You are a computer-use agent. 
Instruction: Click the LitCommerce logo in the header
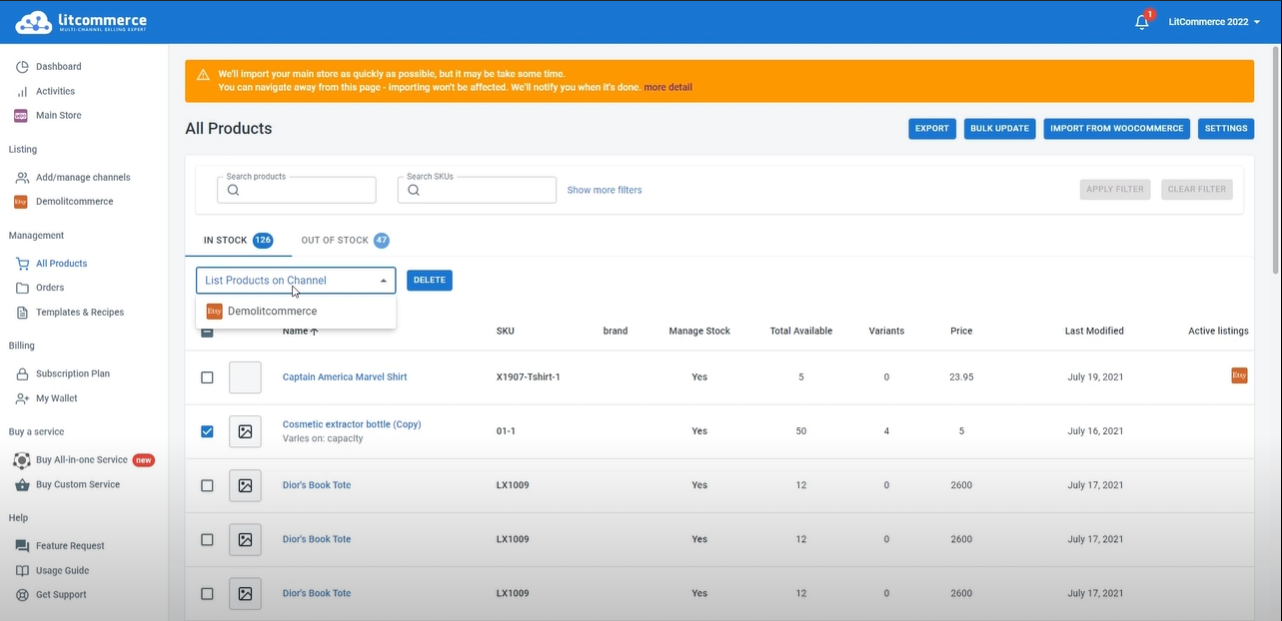point(81,22)
